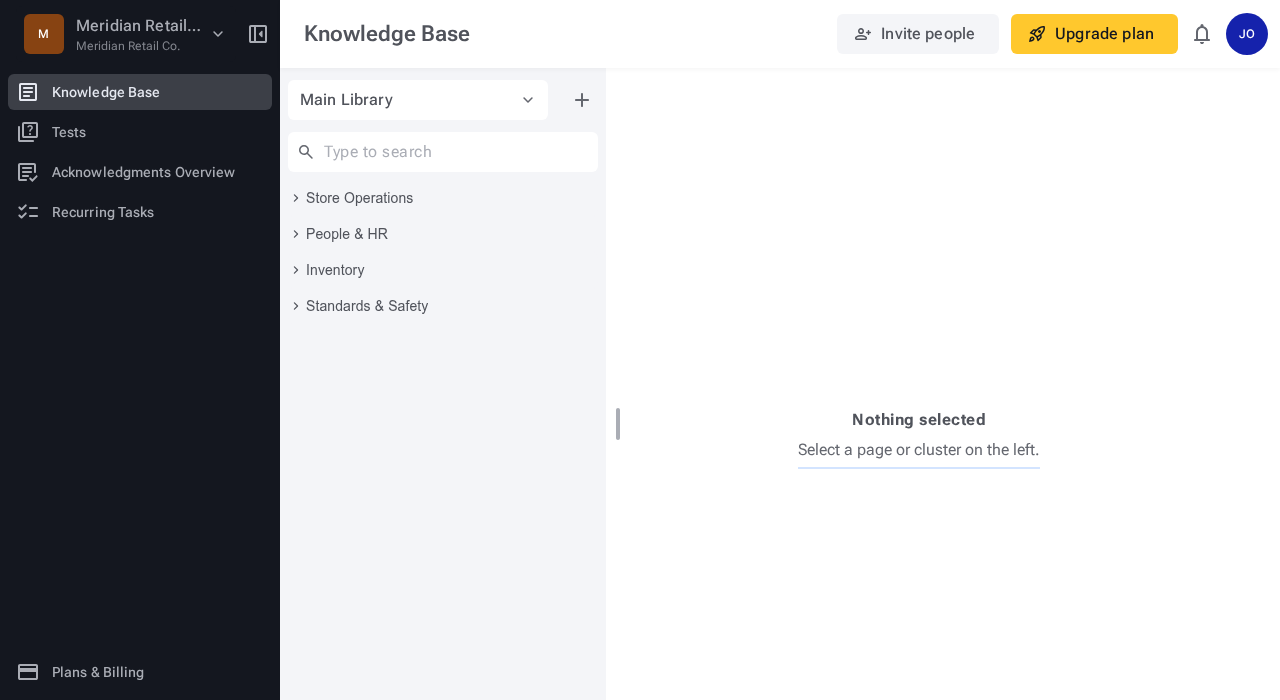The height and width of the screenshot is (700, 1280).
Task: Click the search magnifier icon
Action: click(x=306, y=152)
